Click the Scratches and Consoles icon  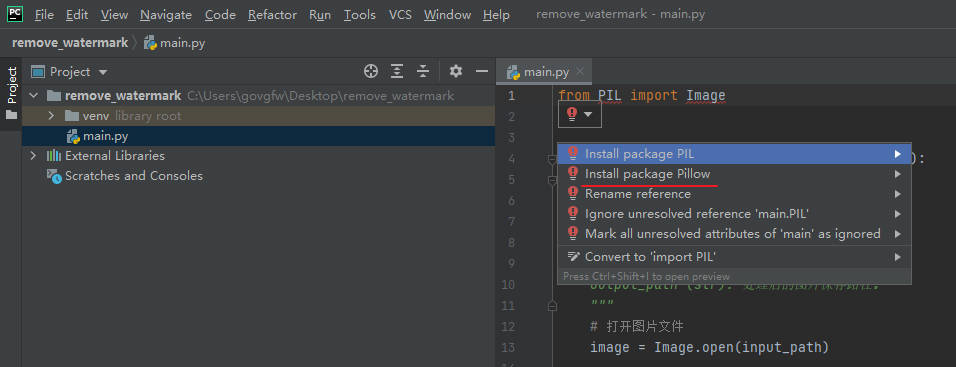point(55,176)
